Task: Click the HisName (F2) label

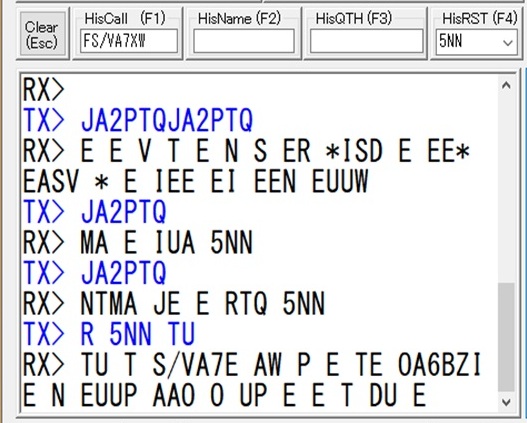Action: click(x=239, y=18)
